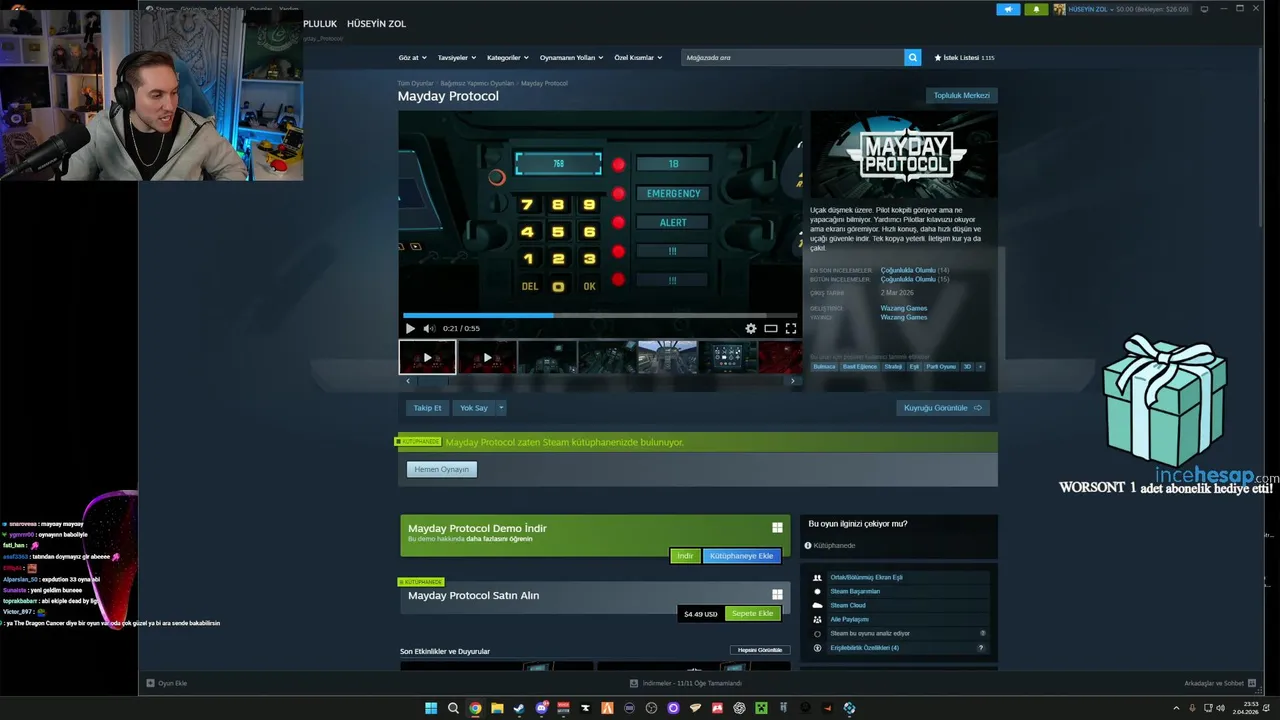Screen dimensions: 1280x720
Task: Focus the Mağazada ara search field
Action: click(792, 58)
